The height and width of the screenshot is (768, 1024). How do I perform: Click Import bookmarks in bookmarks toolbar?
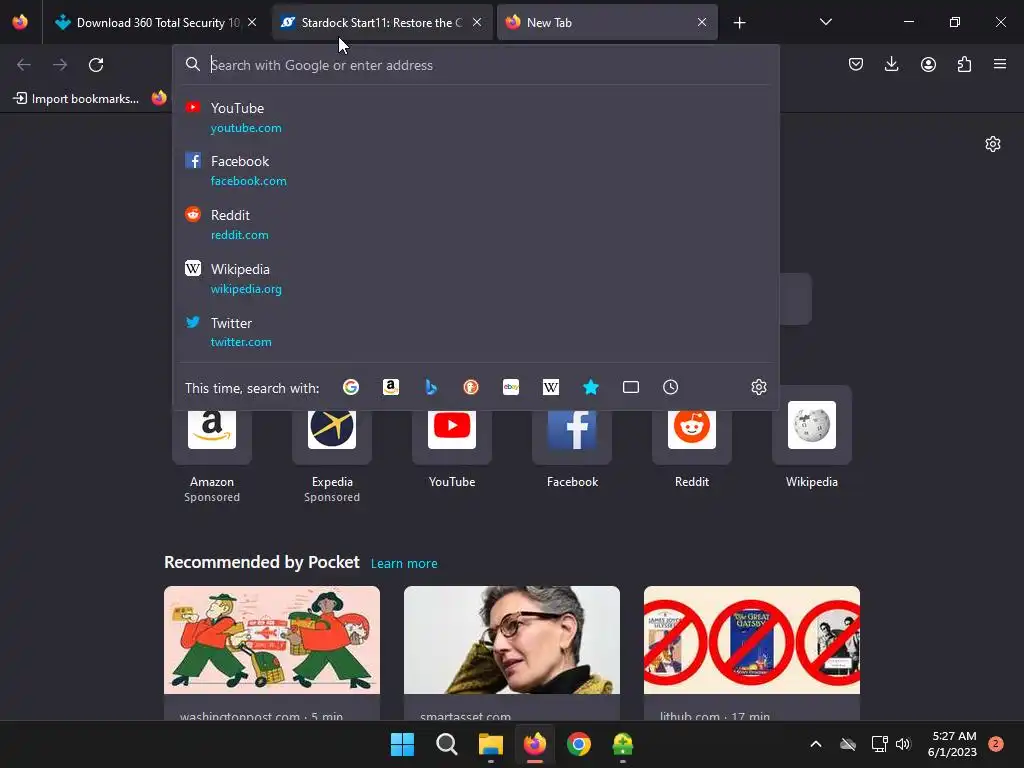(76, 99)
